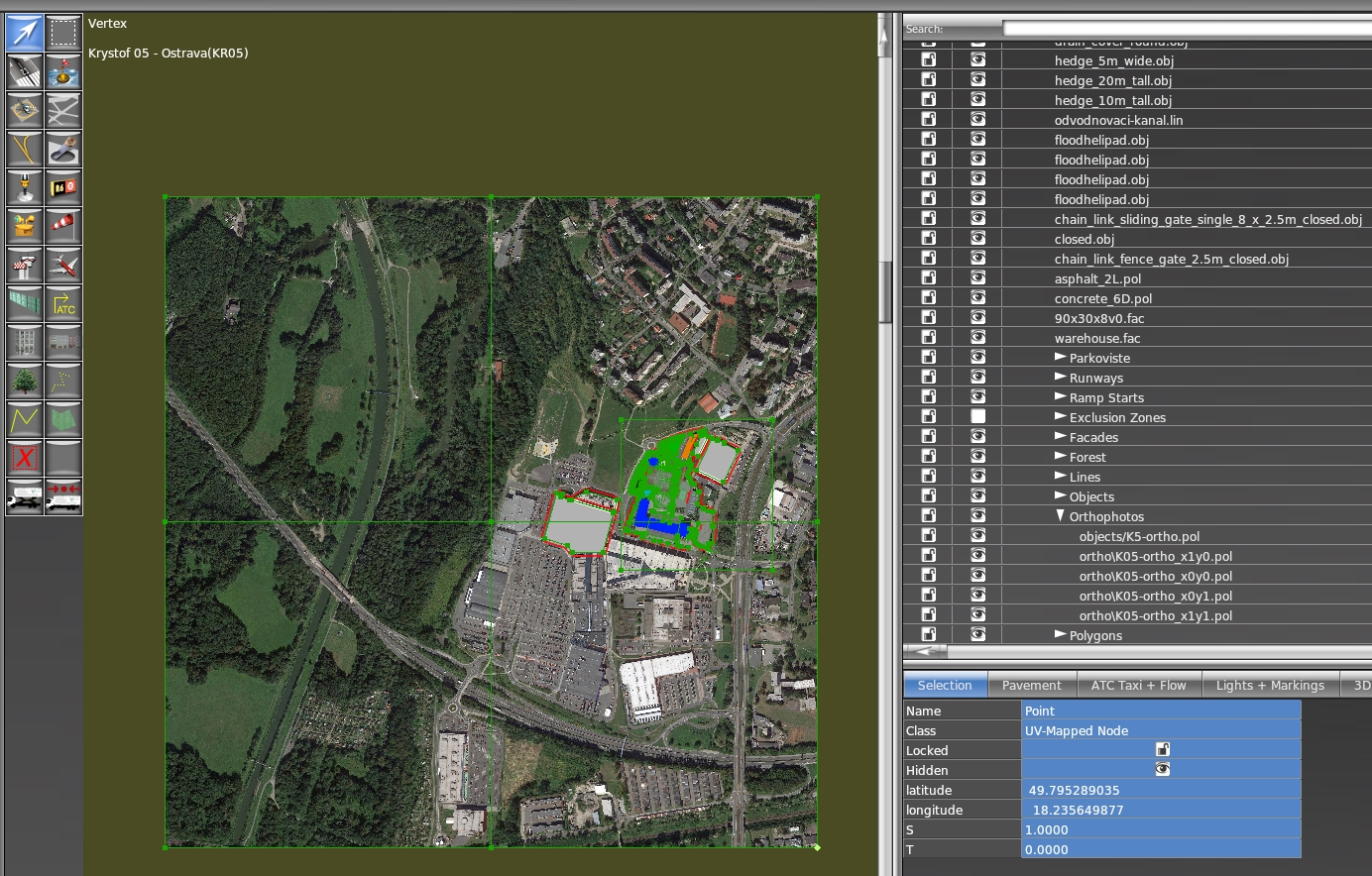Select the Marquee selection tool

pyautogui.click(x=63, y=33)
